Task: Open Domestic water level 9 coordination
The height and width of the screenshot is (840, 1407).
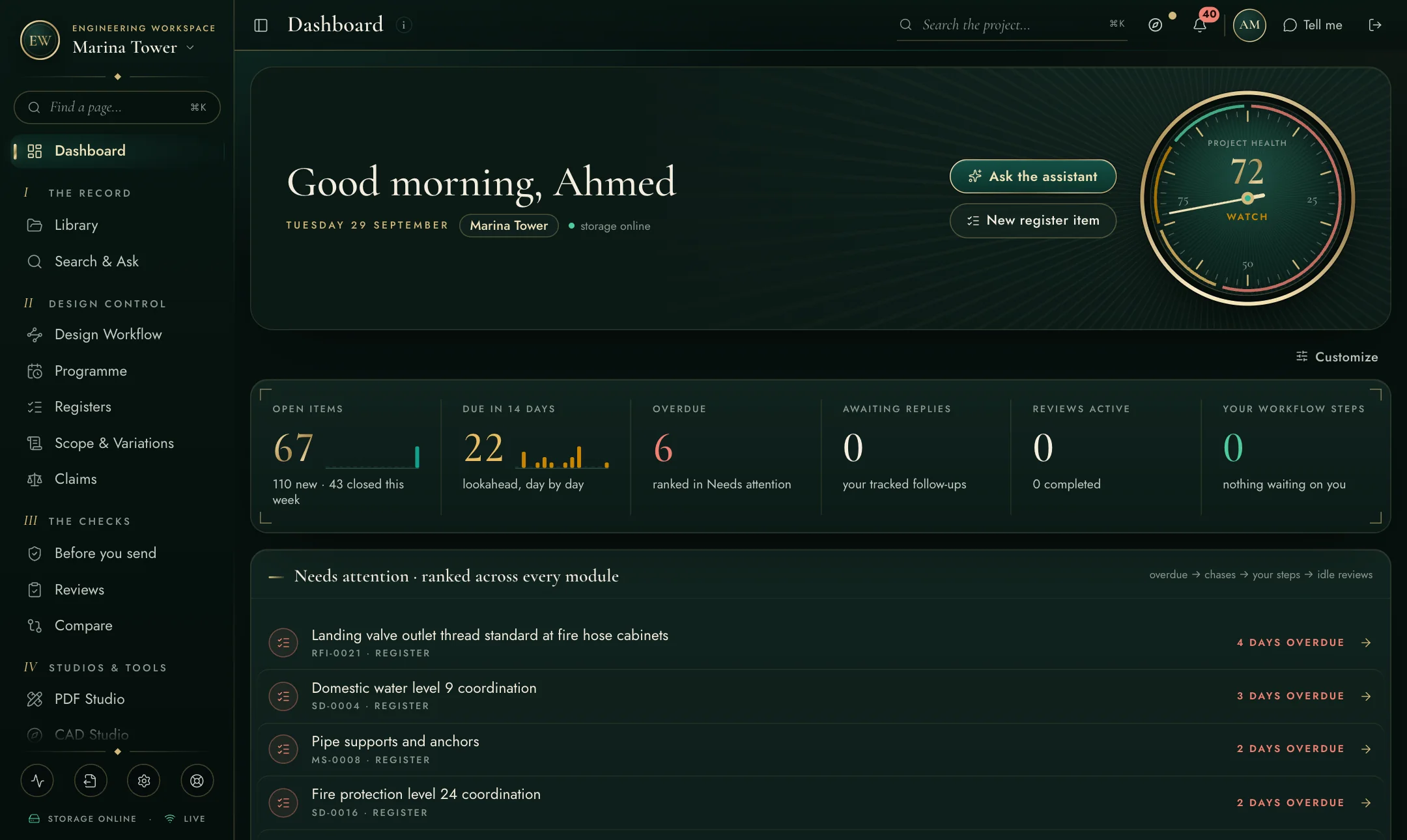Action: pyautogui.click(x=821, y=696)
